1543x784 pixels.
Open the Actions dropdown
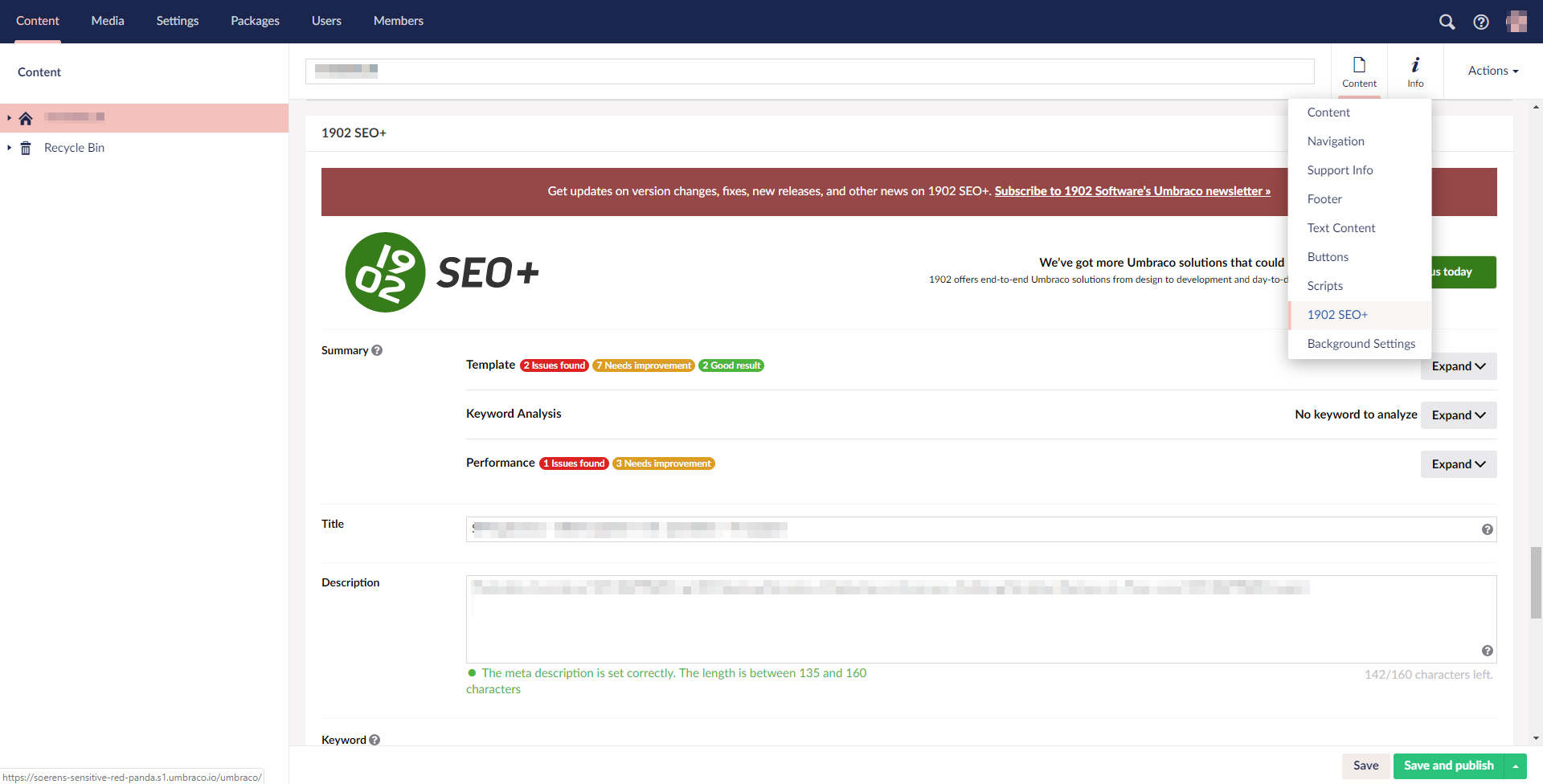tap(1493, 71)
